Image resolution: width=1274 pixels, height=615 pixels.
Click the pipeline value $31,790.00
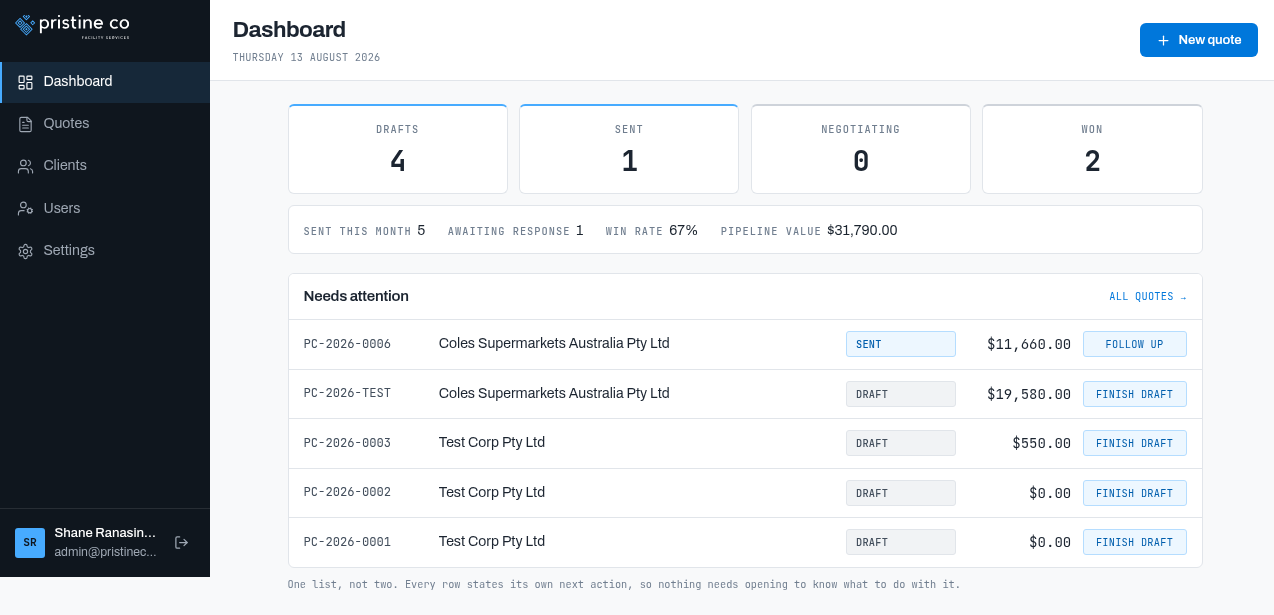862,230
